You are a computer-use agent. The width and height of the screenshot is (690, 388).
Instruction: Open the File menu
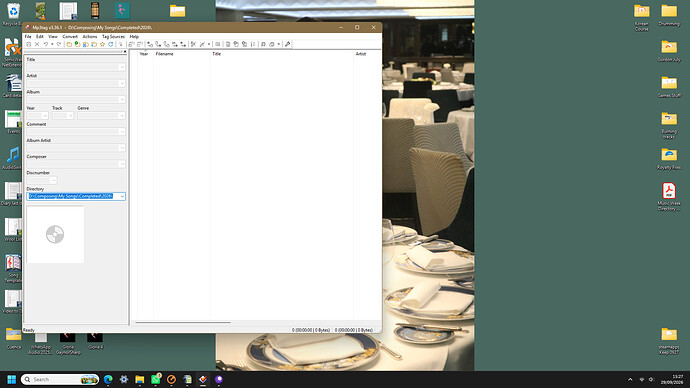[x=28, y=37]
